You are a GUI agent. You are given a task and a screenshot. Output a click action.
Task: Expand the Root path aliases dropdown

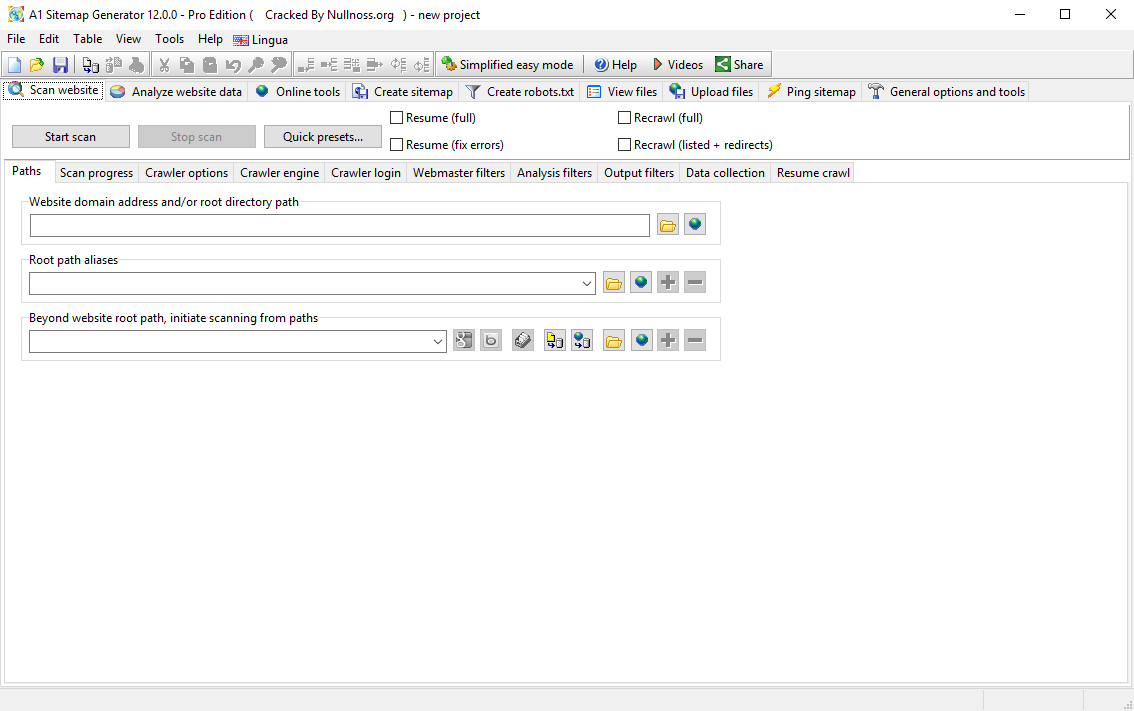(x=587, y=284)
